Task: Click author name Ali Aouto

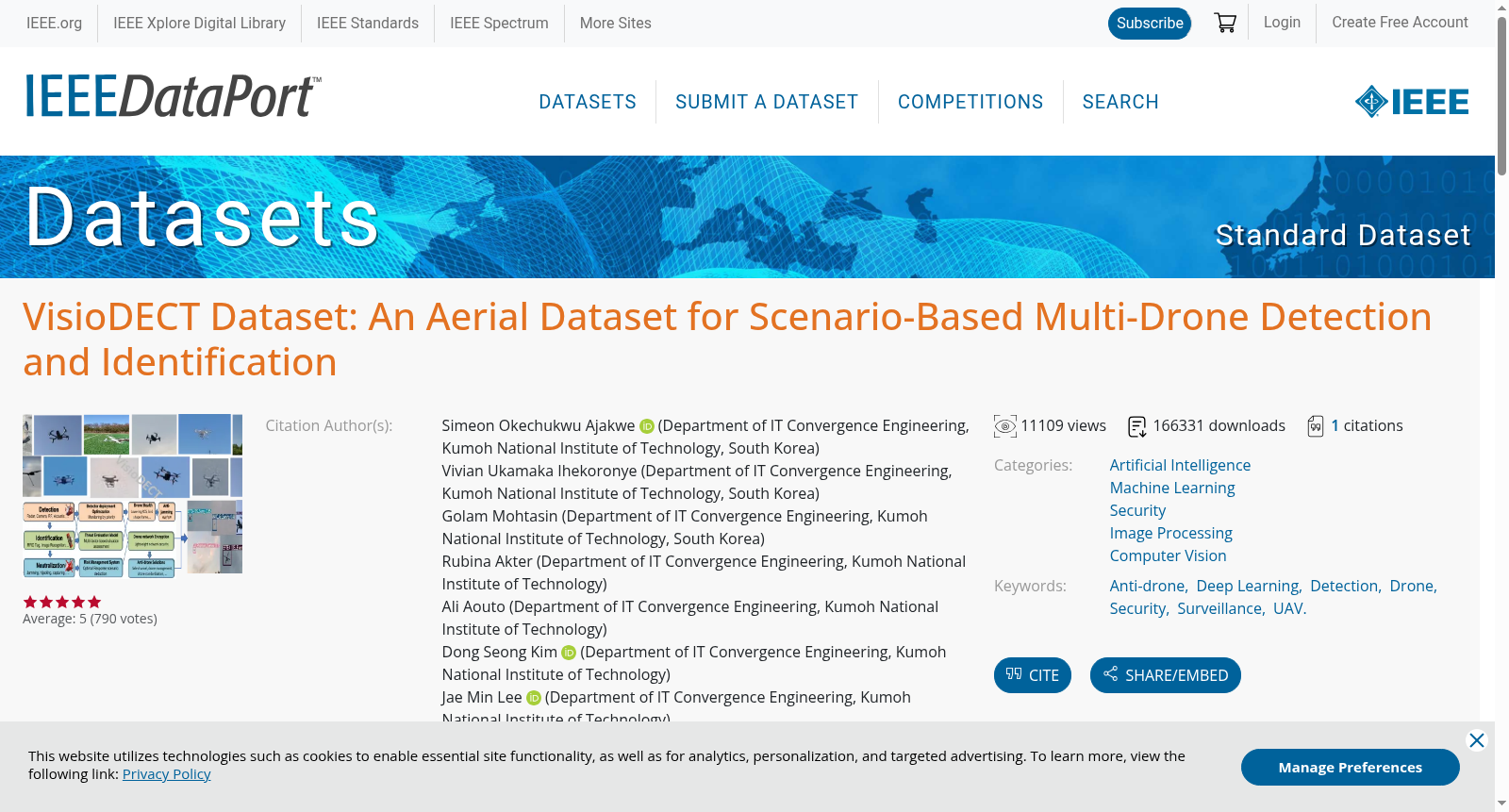Action: click(473, 607)
